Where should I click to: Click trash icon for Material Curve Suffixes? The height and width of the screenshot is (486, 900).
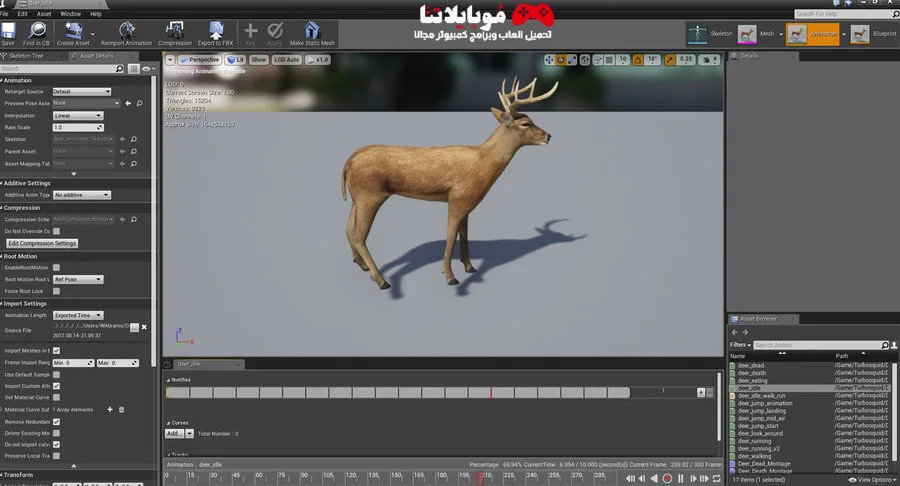pyautogui.click(x=122, y=410)
